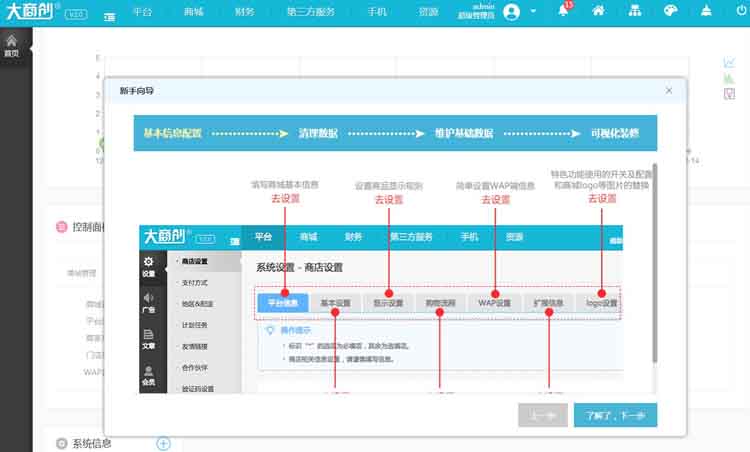Screen dimensions: 750x452
Task: Open the 平台 top menu
Action: [143, 12]
